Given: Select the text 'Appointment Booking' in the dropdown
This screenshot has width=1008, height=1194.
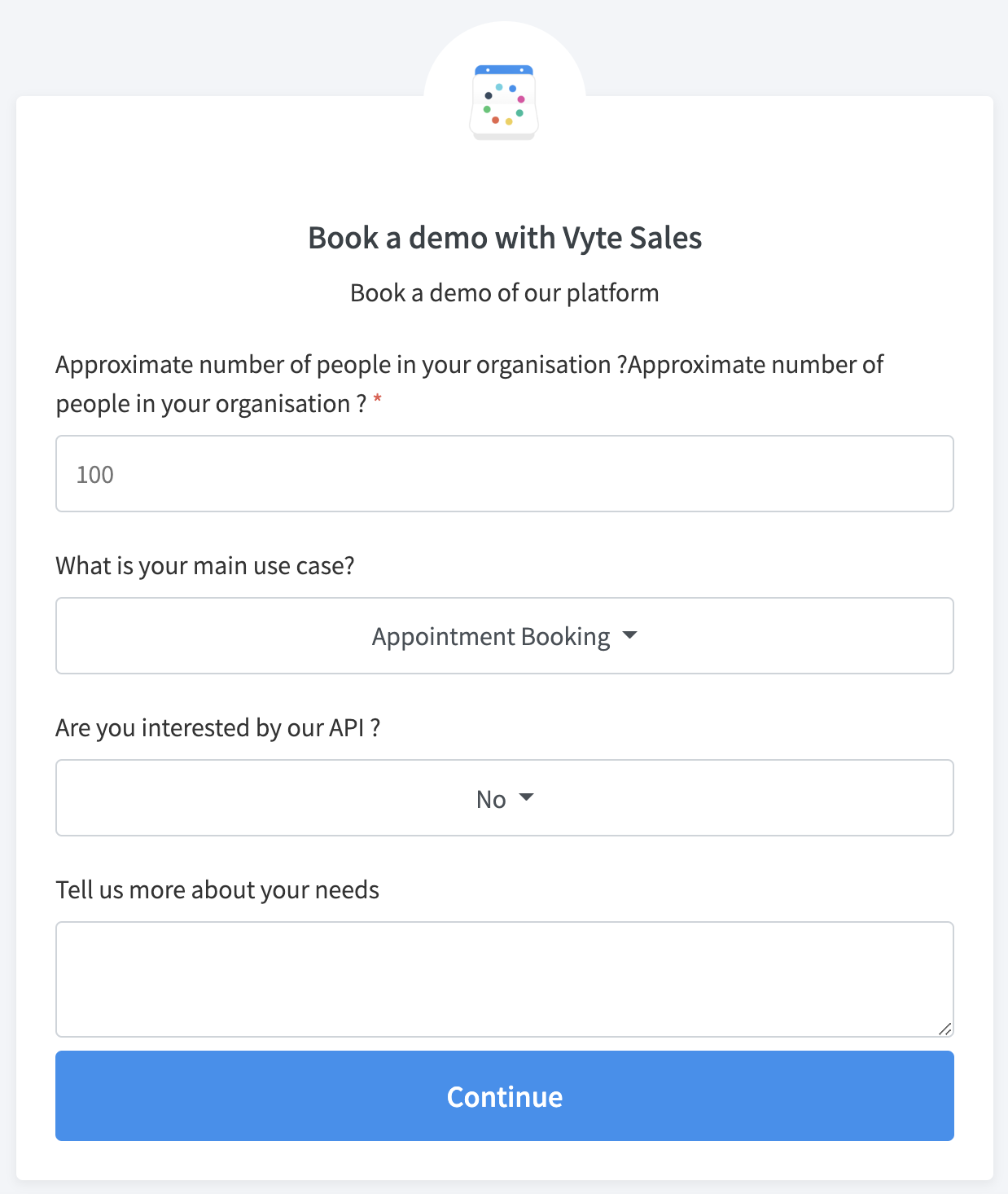Looking at the screenshot, I should pos(489,636).
